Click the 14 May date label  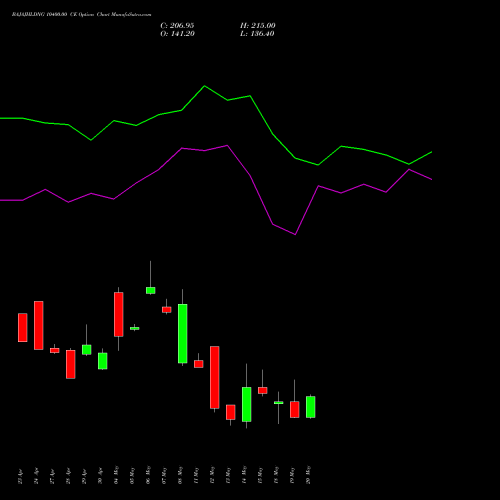point(244,475)
